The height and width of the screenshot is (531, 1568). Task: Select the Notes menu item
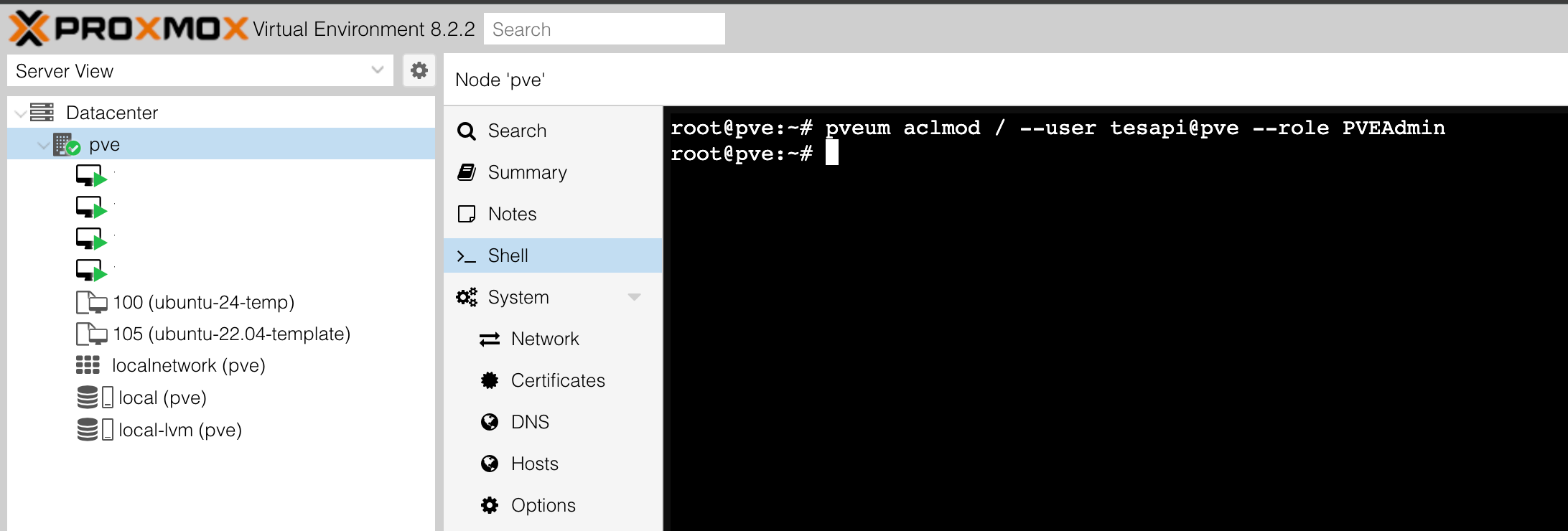[x=512, y=214]
